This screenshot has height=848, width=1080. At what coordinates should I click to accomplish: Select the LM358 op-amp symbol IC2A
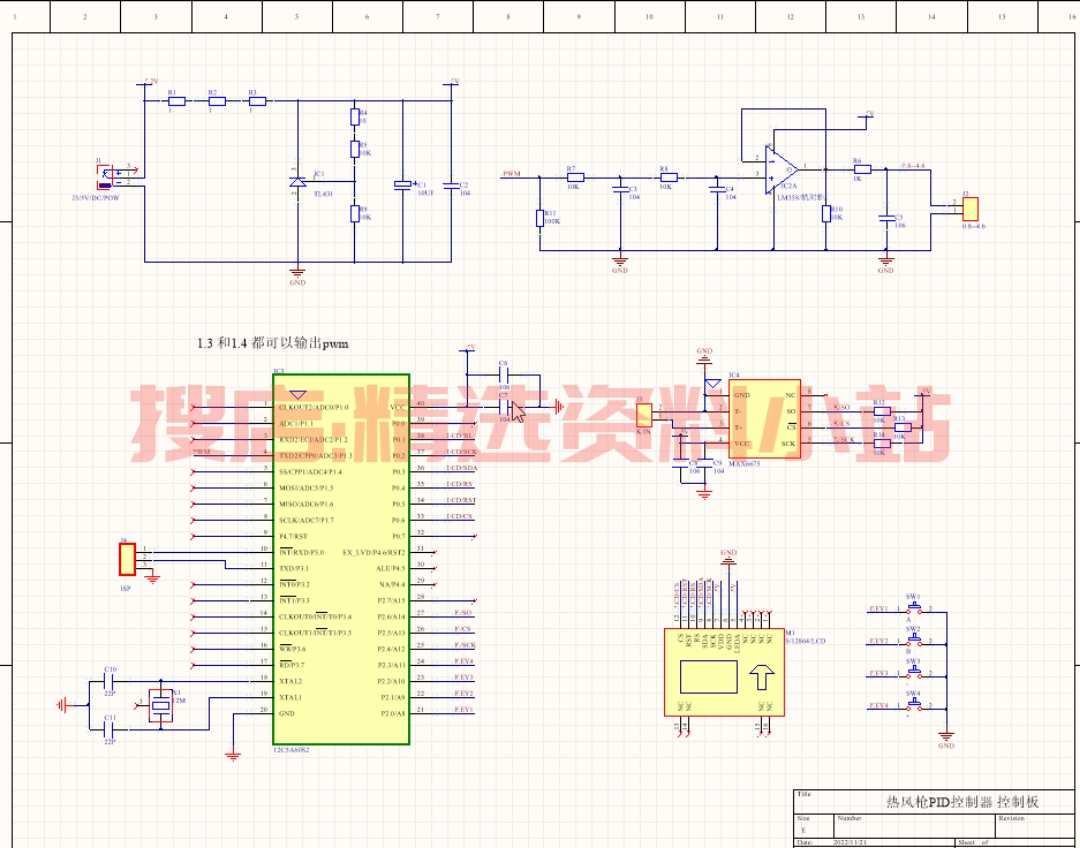[x=782, y=169]
